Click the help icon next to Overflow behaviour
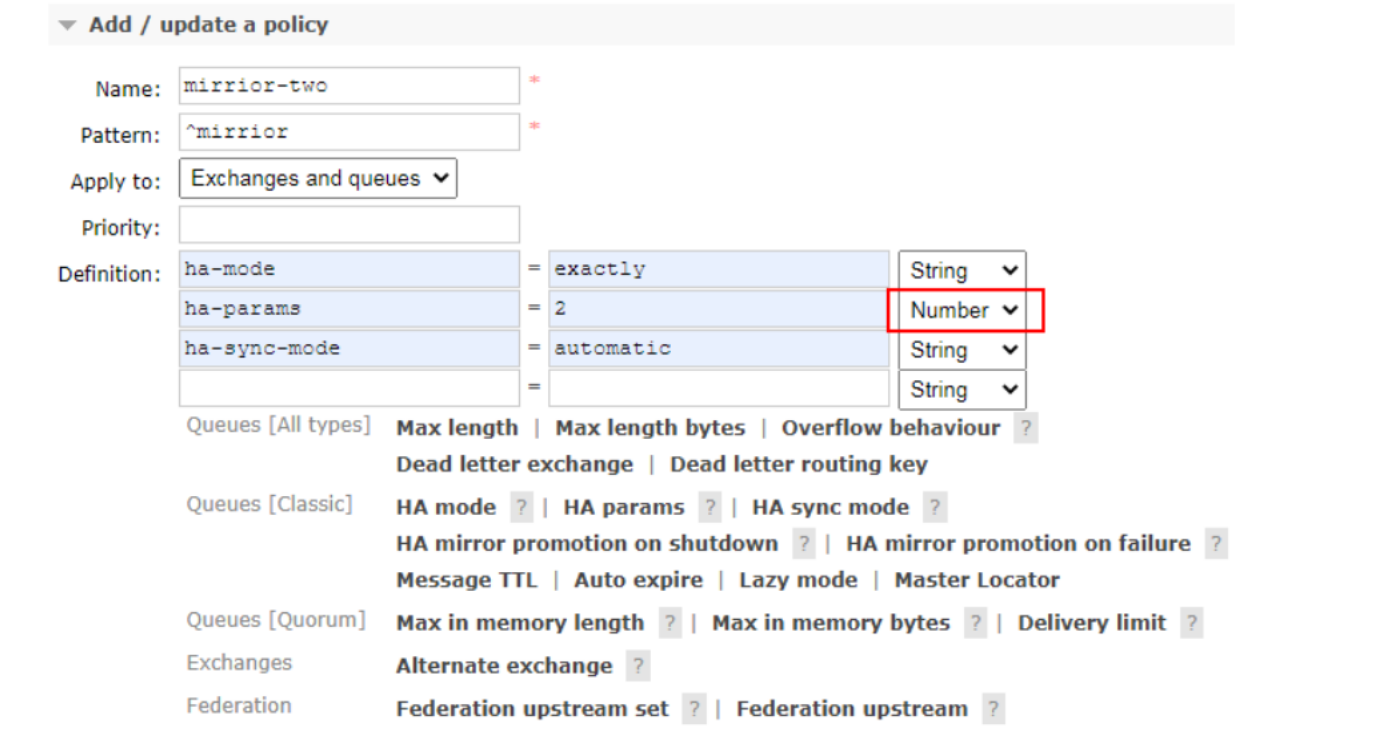Viewport: 1385px width, 740px height. coord(1025,429)
